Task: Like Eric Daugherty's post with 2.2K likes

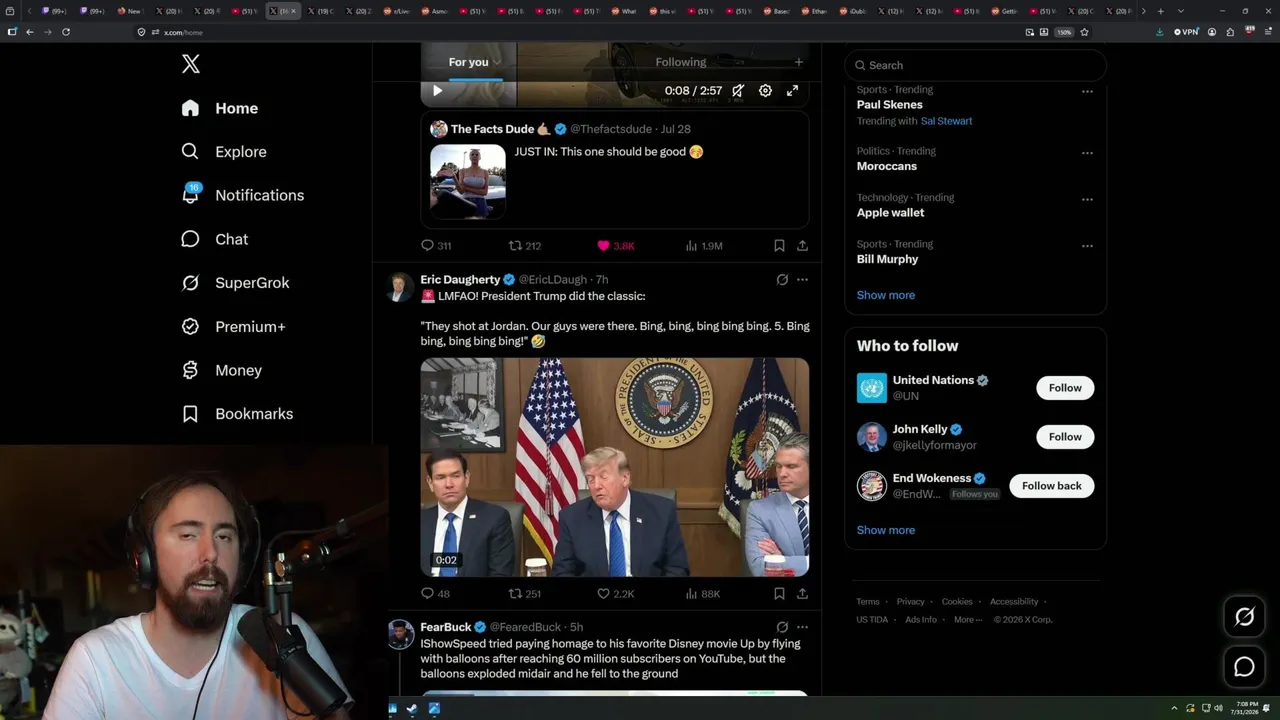Action: pos(615,593)
